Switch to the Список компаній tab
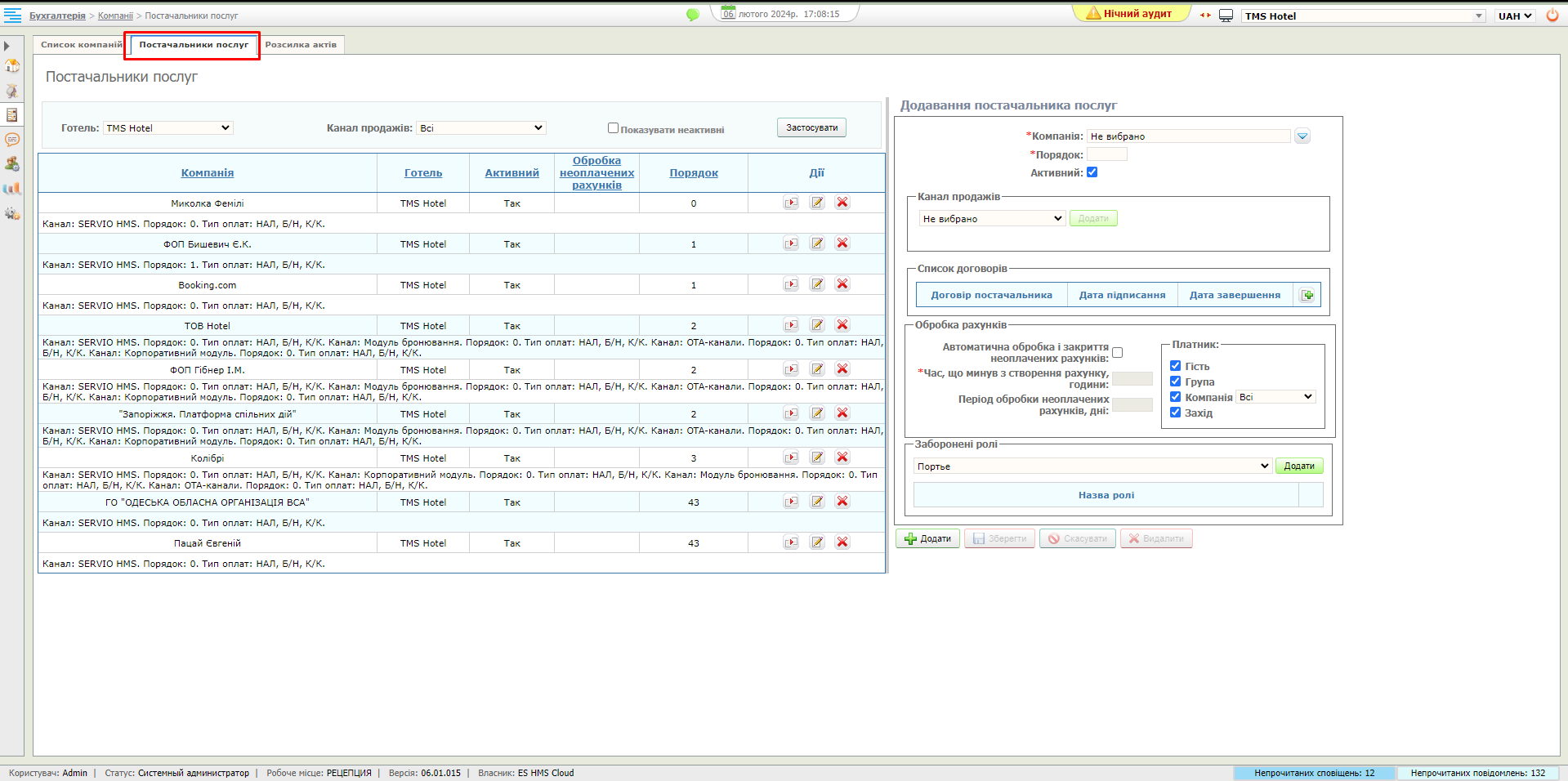1568x781 pixels. (81, 45)
